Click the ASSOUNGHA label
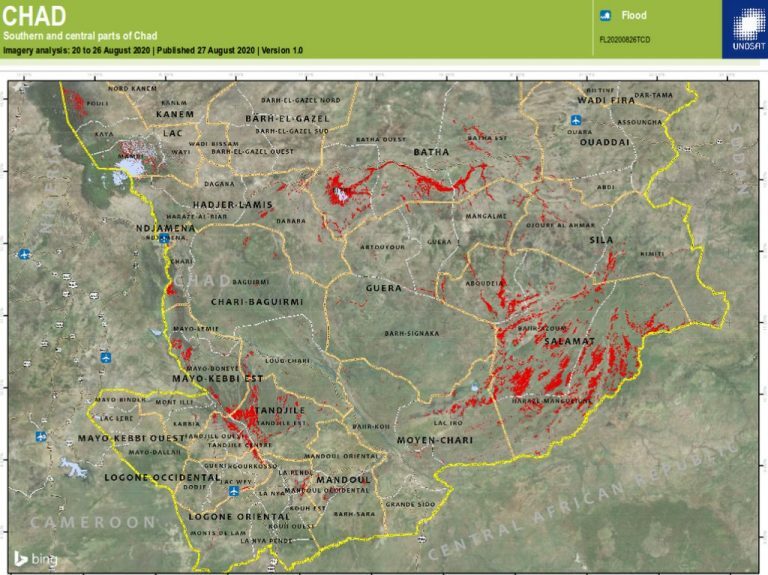 click(x=639, y=122)
